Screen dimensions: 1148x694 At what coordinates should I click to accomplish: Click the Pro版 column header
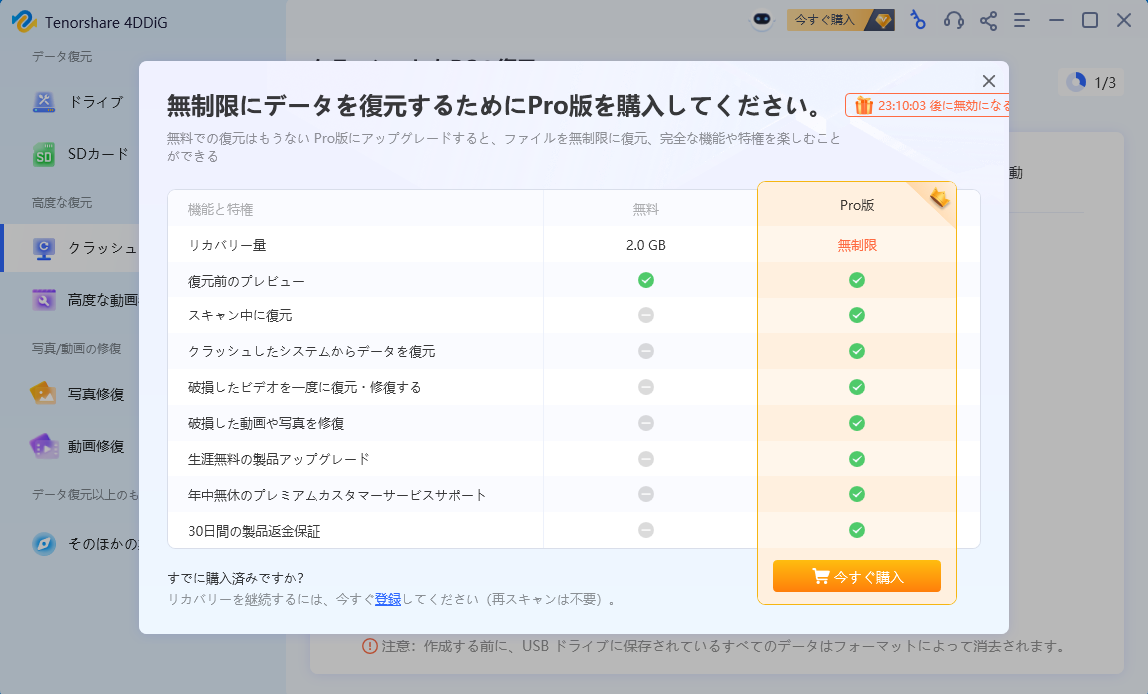click(857, 205)
